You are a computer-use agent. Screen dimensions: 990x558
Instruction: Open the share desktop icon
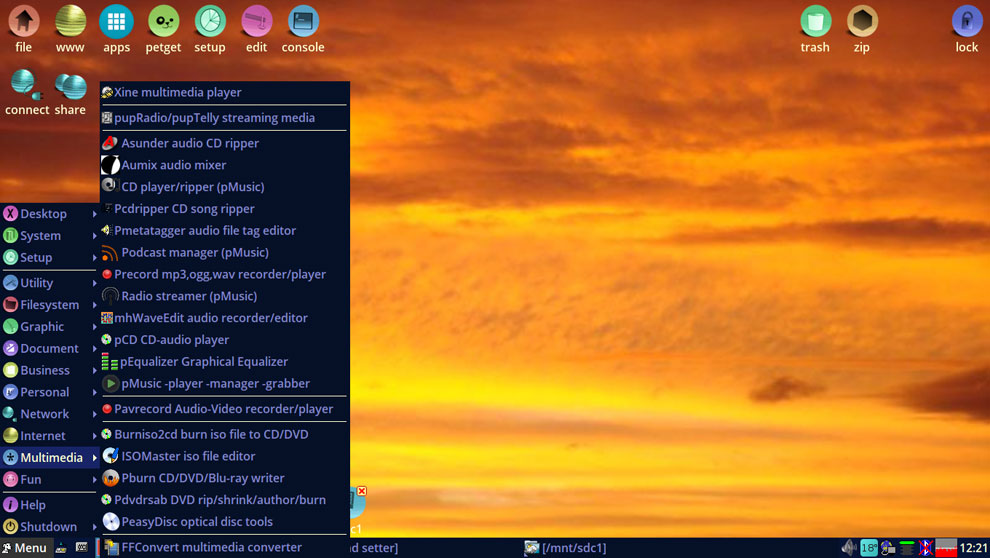[70, 92]
